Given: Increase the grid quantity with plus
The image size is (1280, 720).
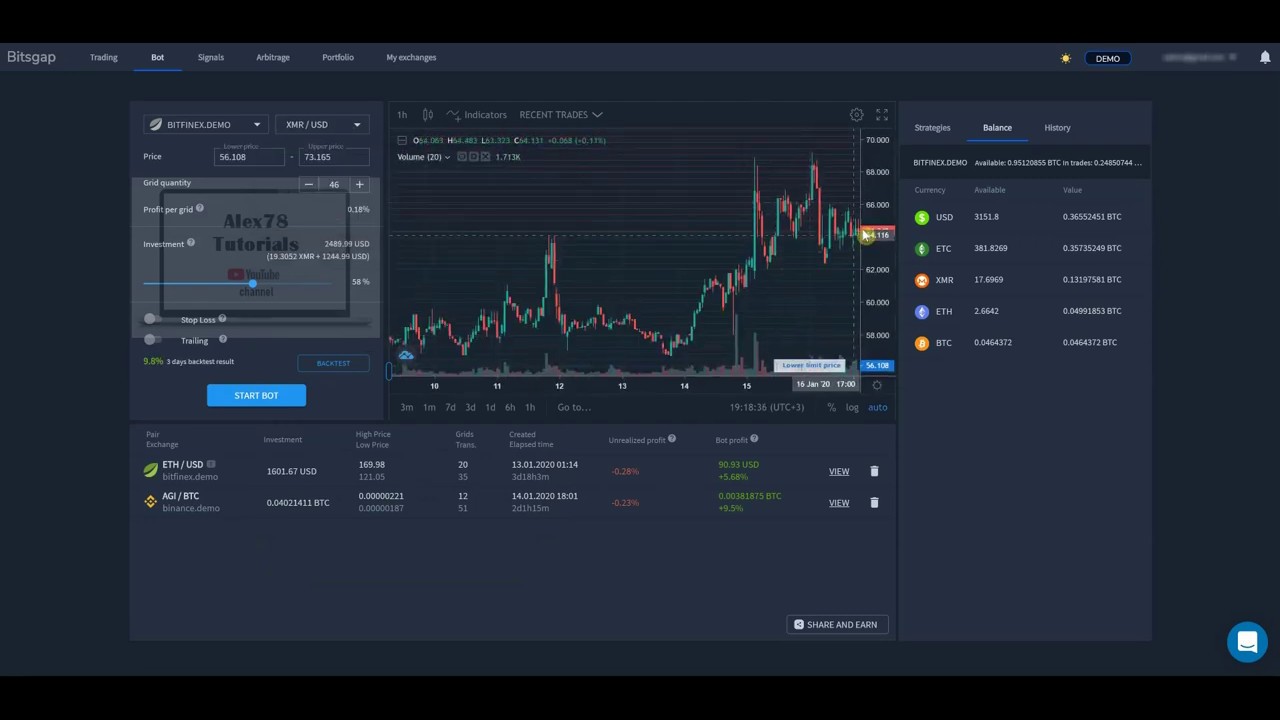Looking at the screenshot, I should point(359,184).
